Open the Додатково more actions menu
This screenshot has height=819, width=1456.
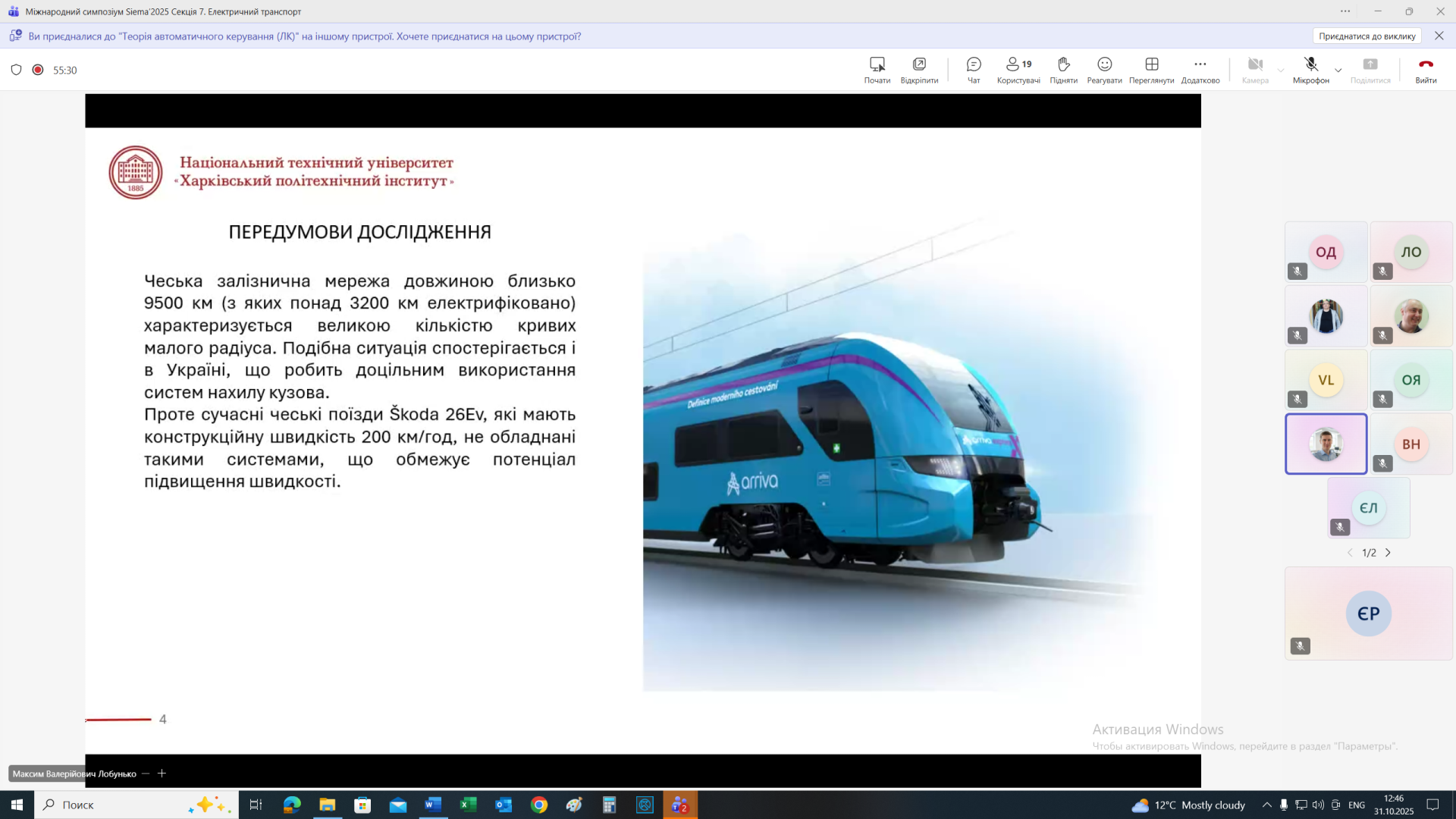pyautogui.click(x=1200, y=69)
